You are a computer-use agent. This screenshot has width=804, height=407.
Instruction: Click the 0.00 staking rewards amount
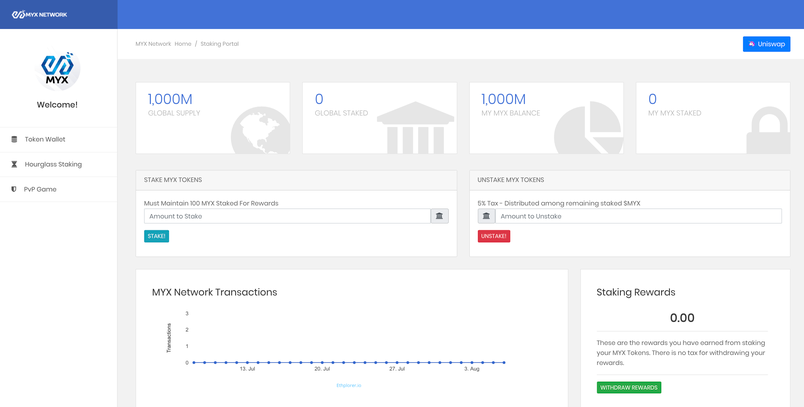tap(682, 318)
